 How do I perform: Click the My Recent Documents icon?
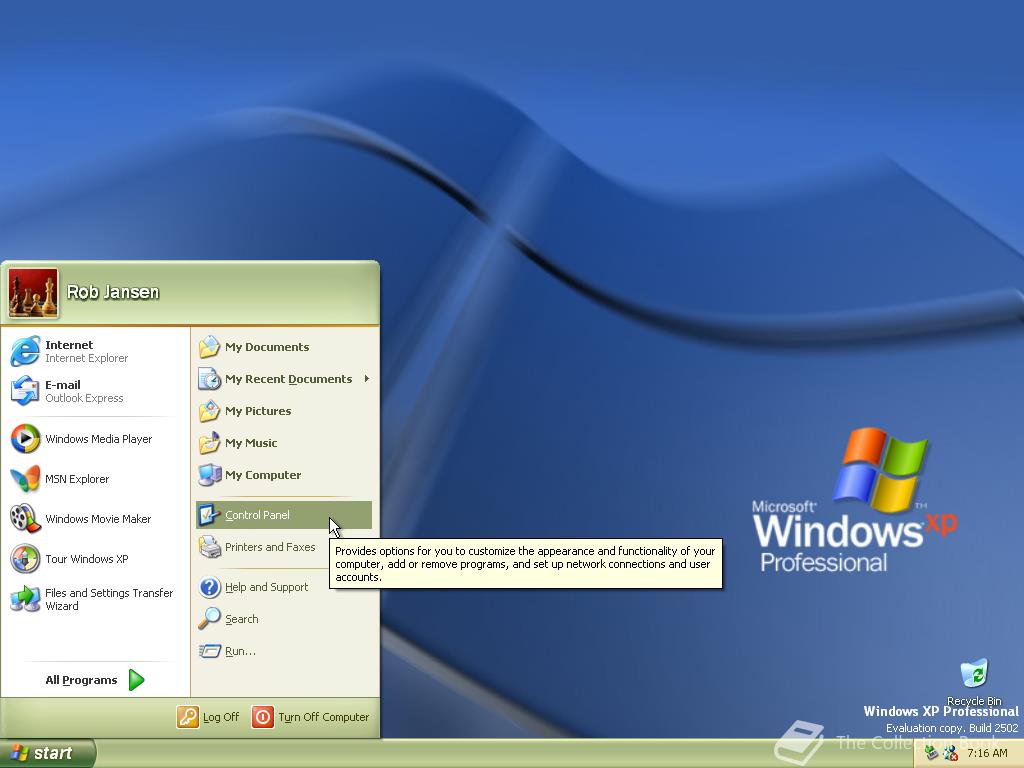tap(210, 379)
